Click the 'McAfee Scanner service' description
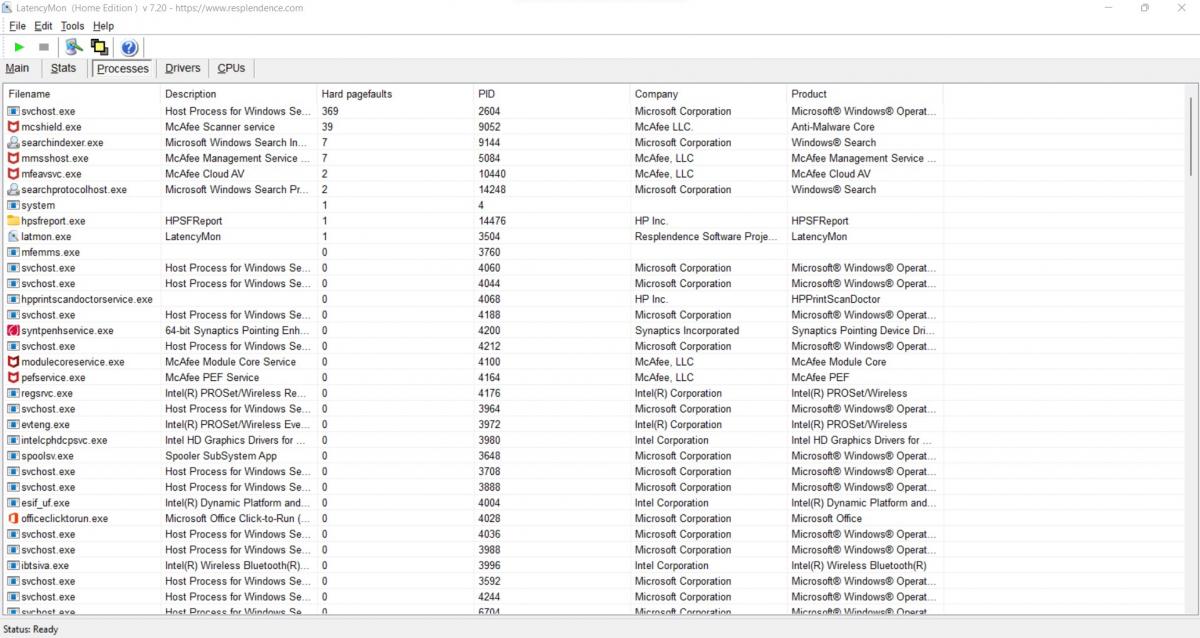The image size is (1200, 638). [x=220, y=127]
